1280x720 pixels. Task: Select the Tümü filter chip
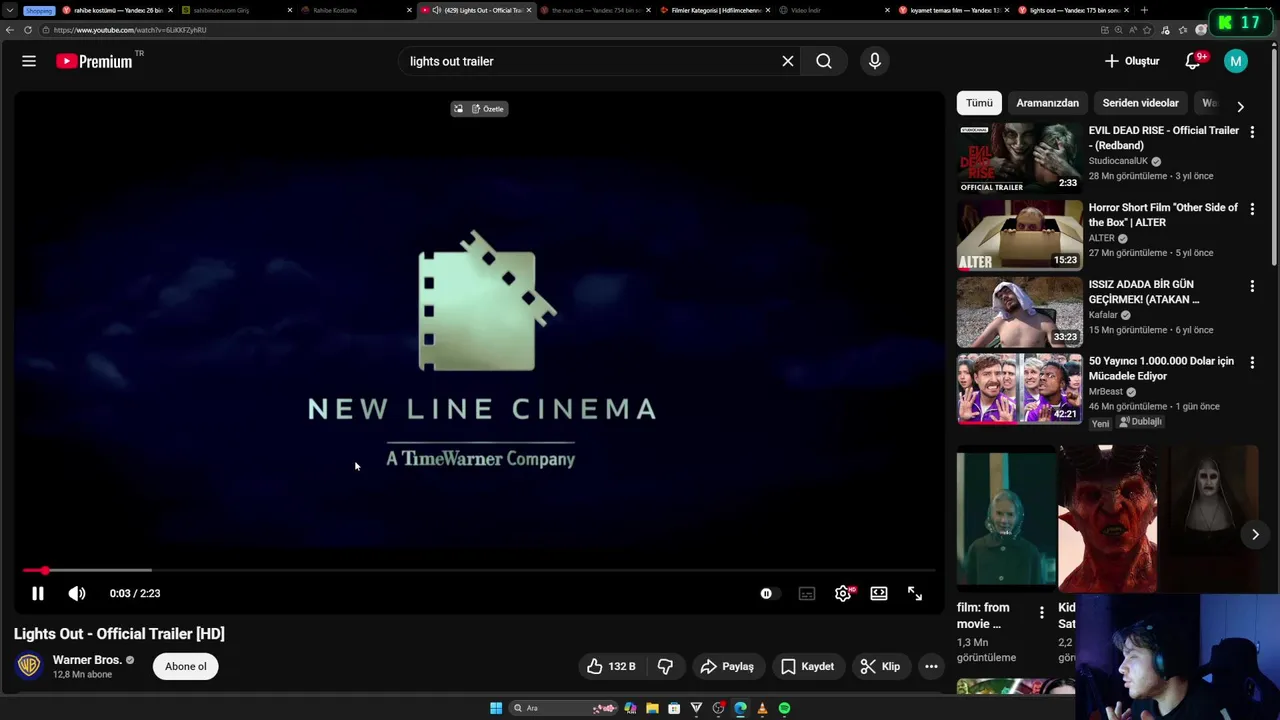(979, 103)
